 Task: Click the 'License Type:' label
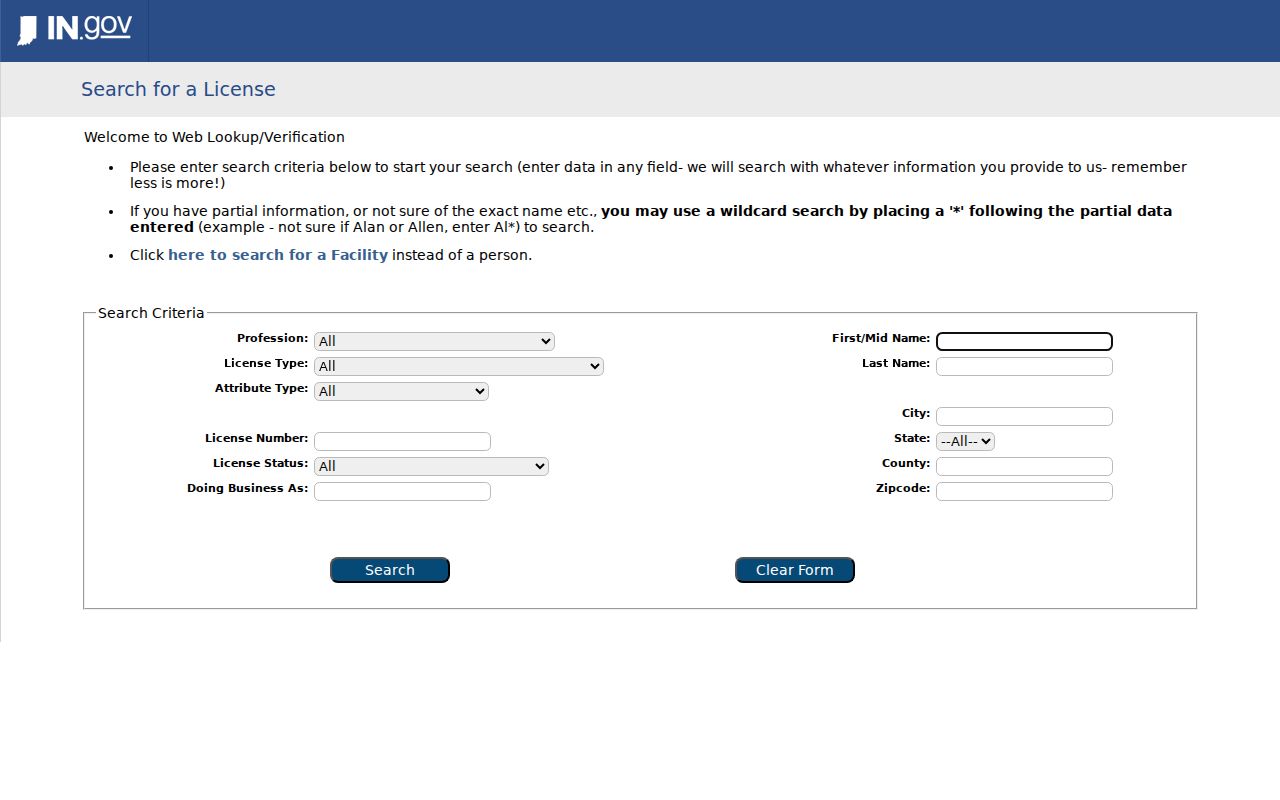point(266,363)
